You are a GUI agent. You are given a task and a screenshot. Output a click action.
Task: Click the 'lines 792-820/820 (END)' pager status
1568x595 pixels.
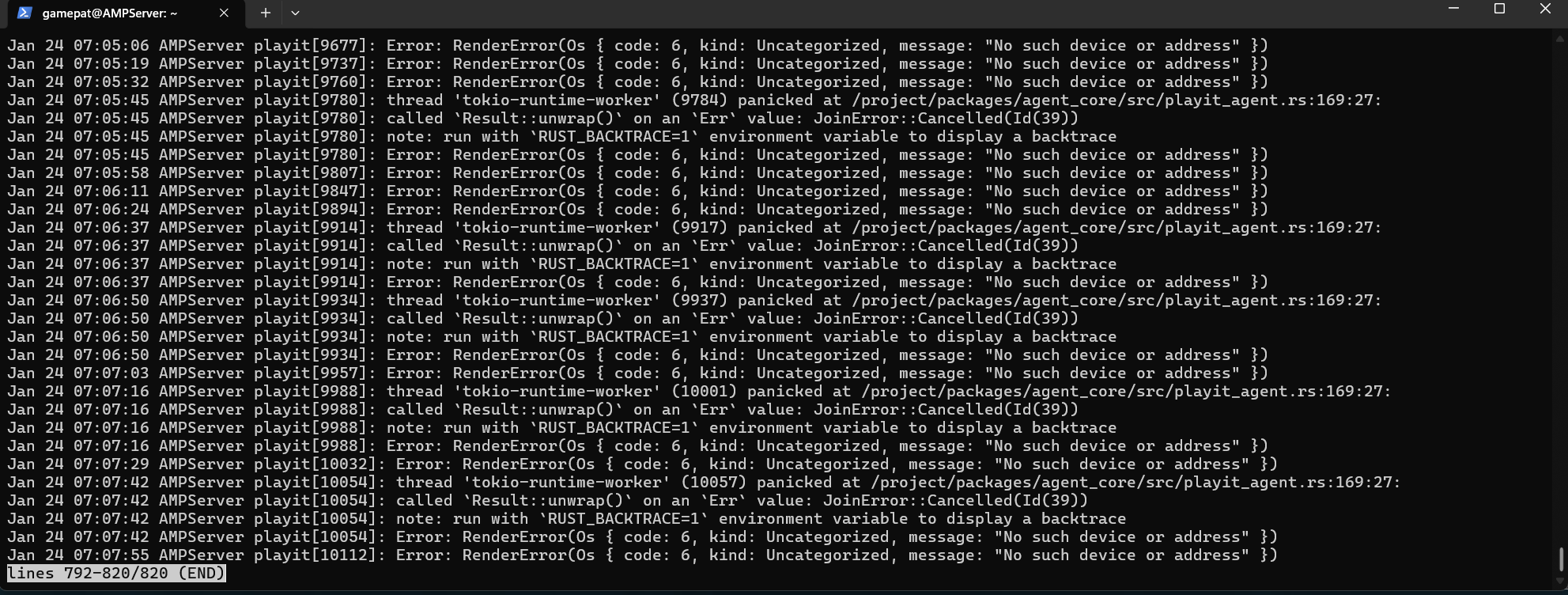[x=116, y=573]
